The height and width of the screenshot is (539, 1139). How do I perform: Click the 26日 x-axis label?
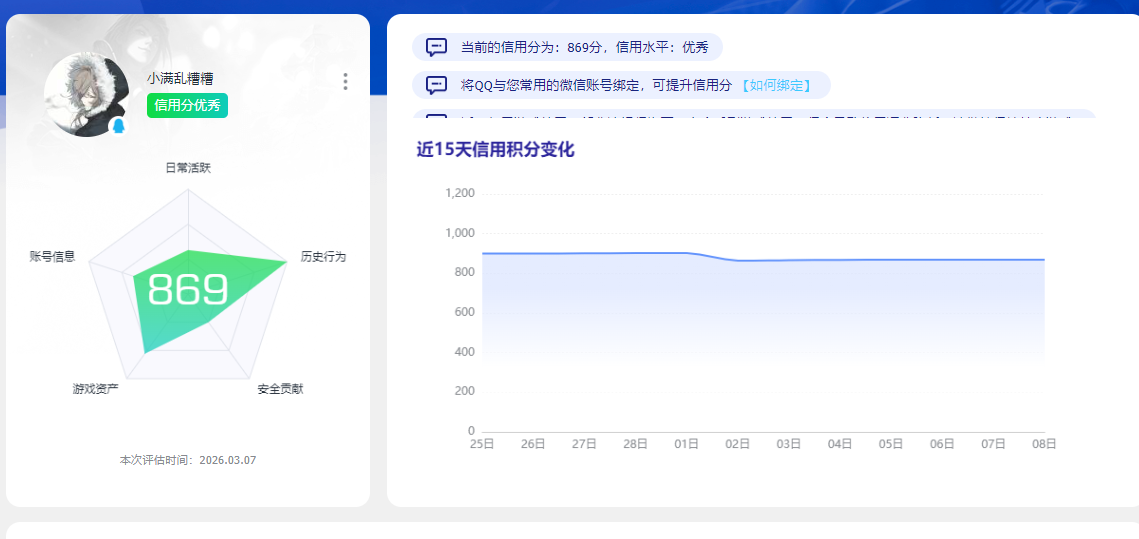coord(533,444)
